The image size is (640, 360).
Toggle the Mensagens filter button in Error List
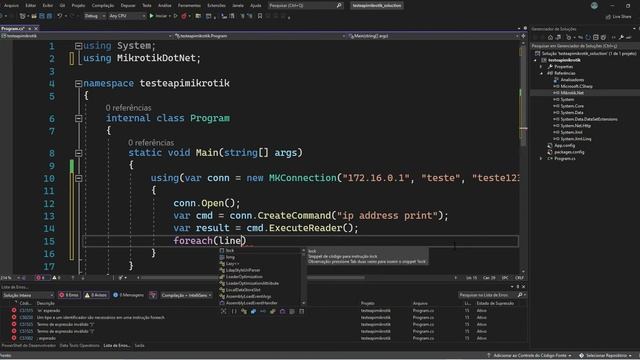(x=129, y=295)
